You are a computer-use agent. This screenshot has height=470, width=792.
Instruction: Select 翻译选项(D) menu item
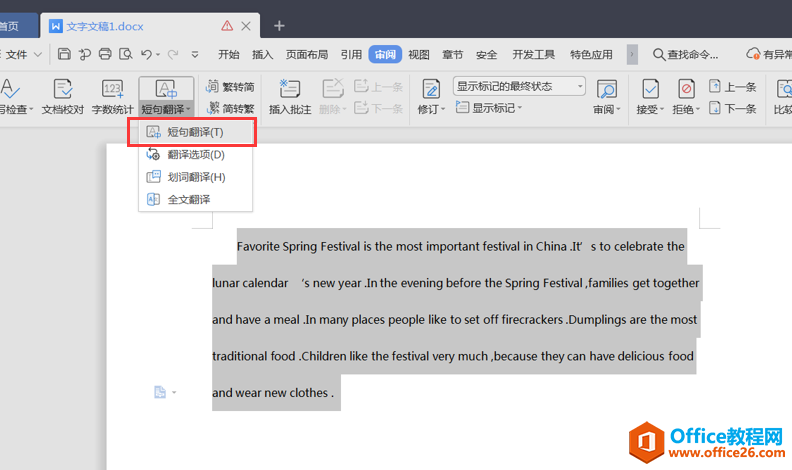[195, 154]
